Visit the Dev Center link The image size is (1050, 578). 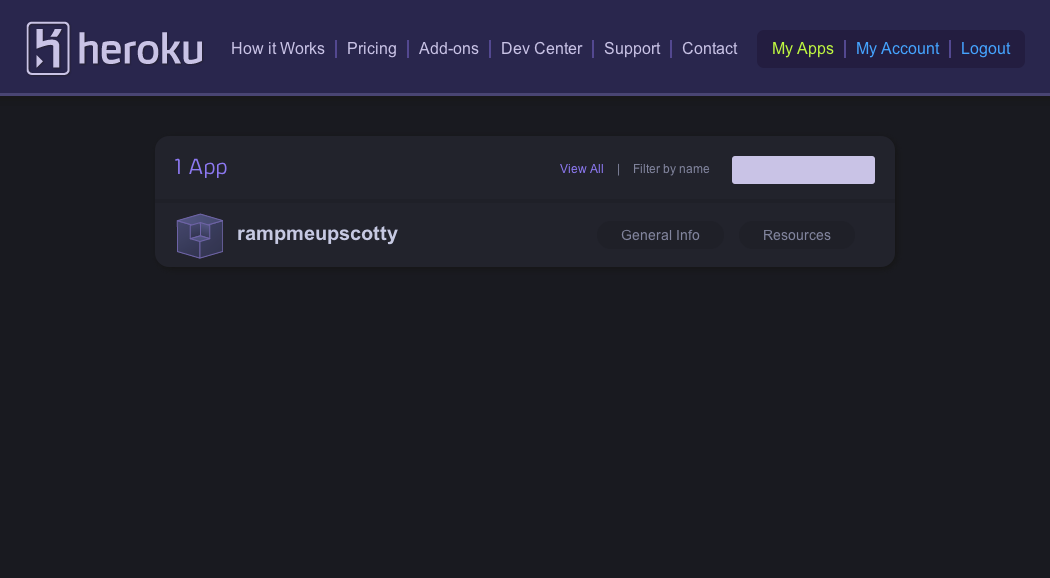point(541,48)
